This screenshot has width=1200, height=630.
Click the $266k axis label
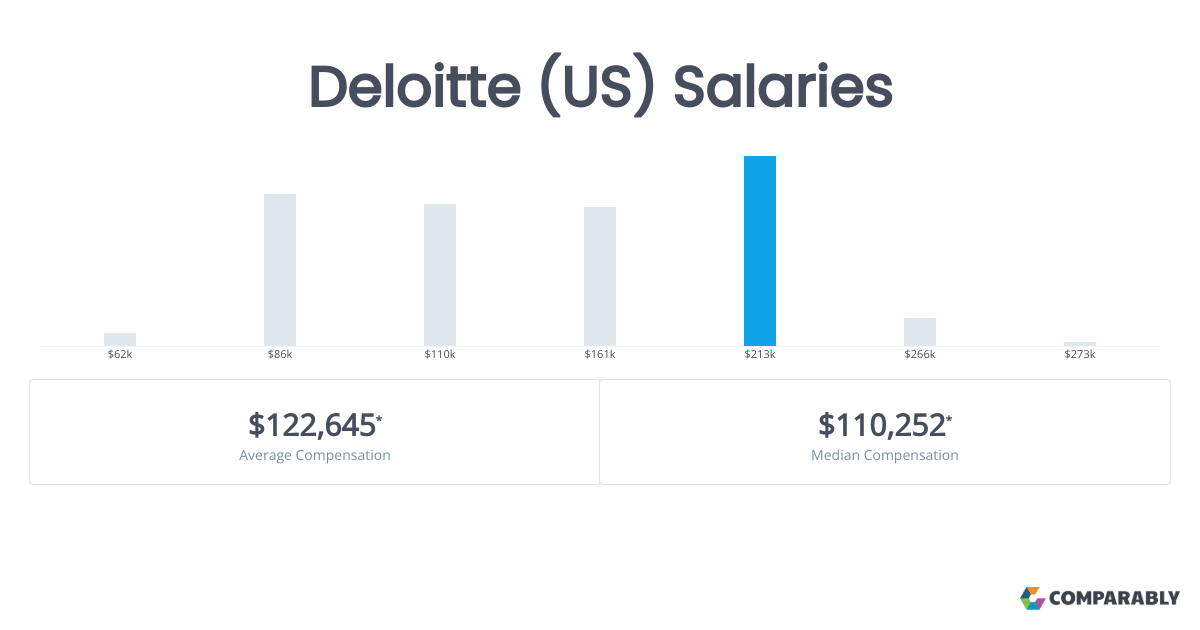coord(920,355)
